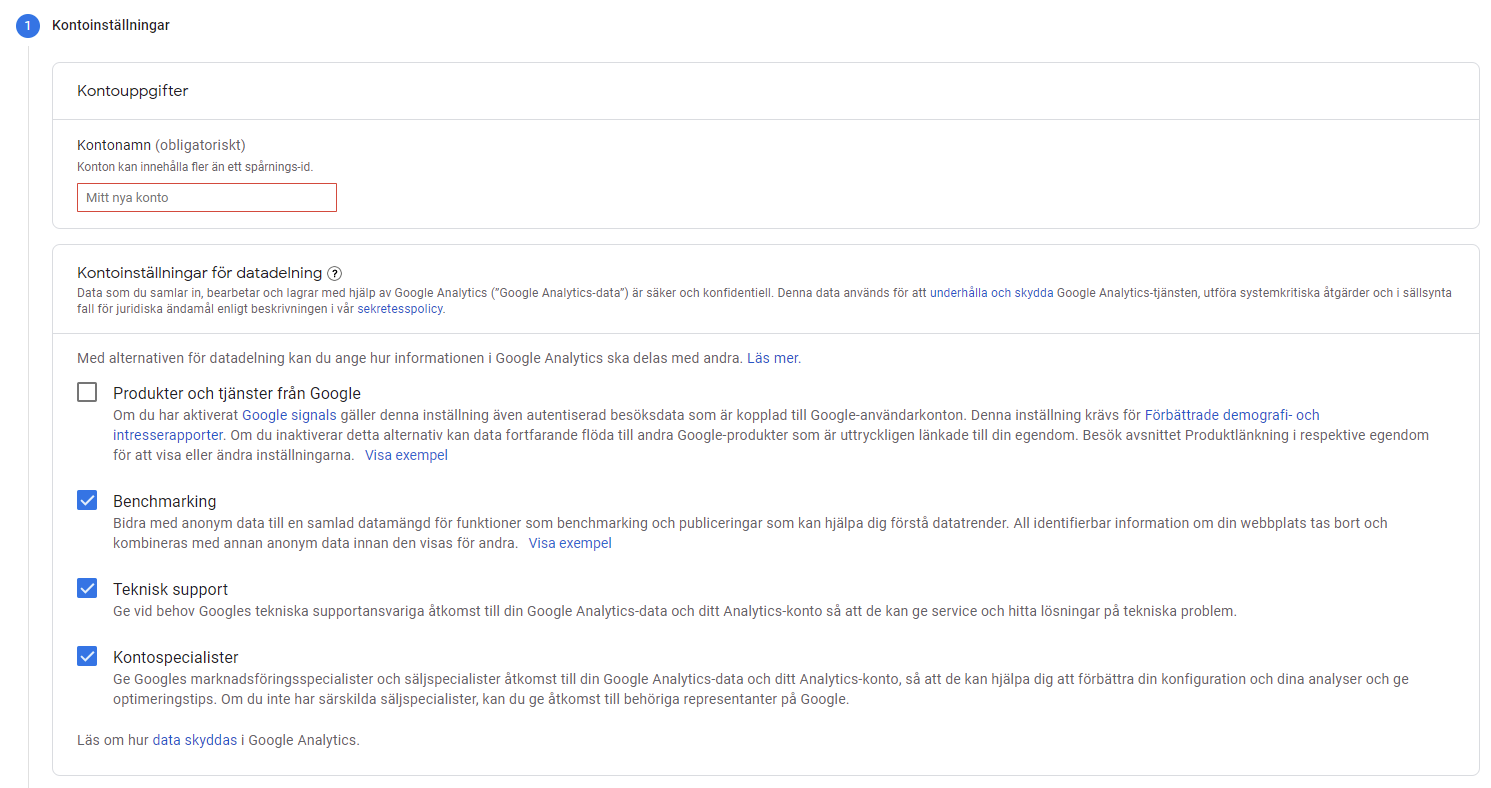Viewport: 1491px width, 788px height.
Task: Uncheck the Benchmarking checkbox
Action: point(87,500)
